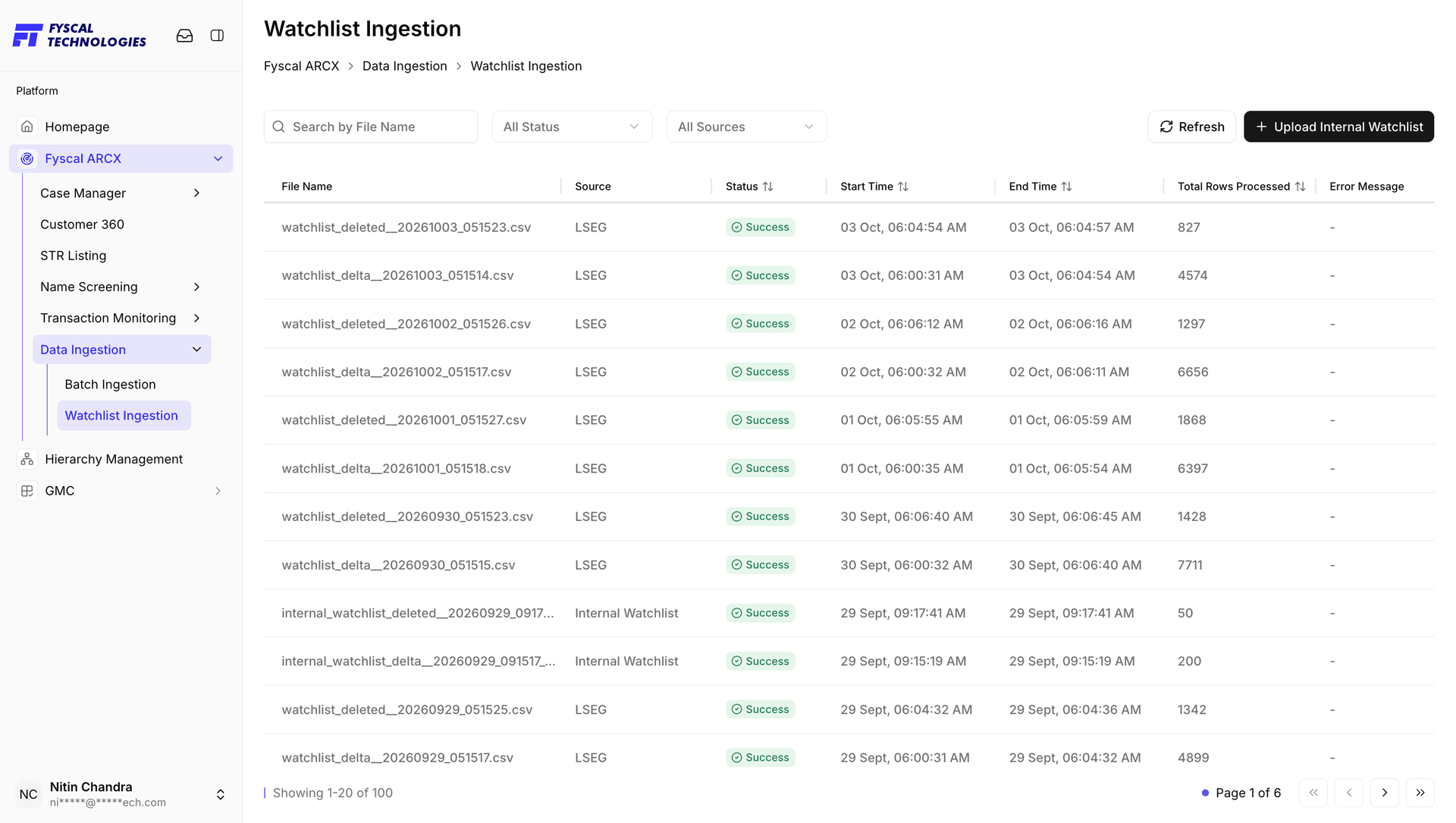Open the All Status dropdown

pyautogui.click(x=572, y=127)
